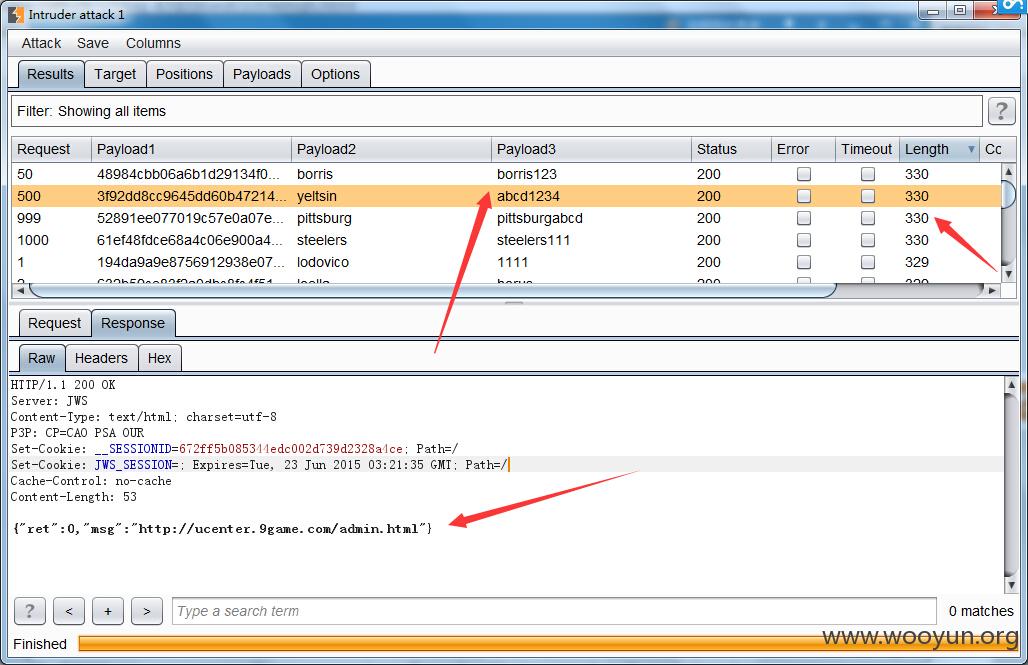Toggle Error checkbox for pittsburg row
Image resolution: width=1028 pixels, height=665 pixels.
pyautogui.click(x=804, y=218)
